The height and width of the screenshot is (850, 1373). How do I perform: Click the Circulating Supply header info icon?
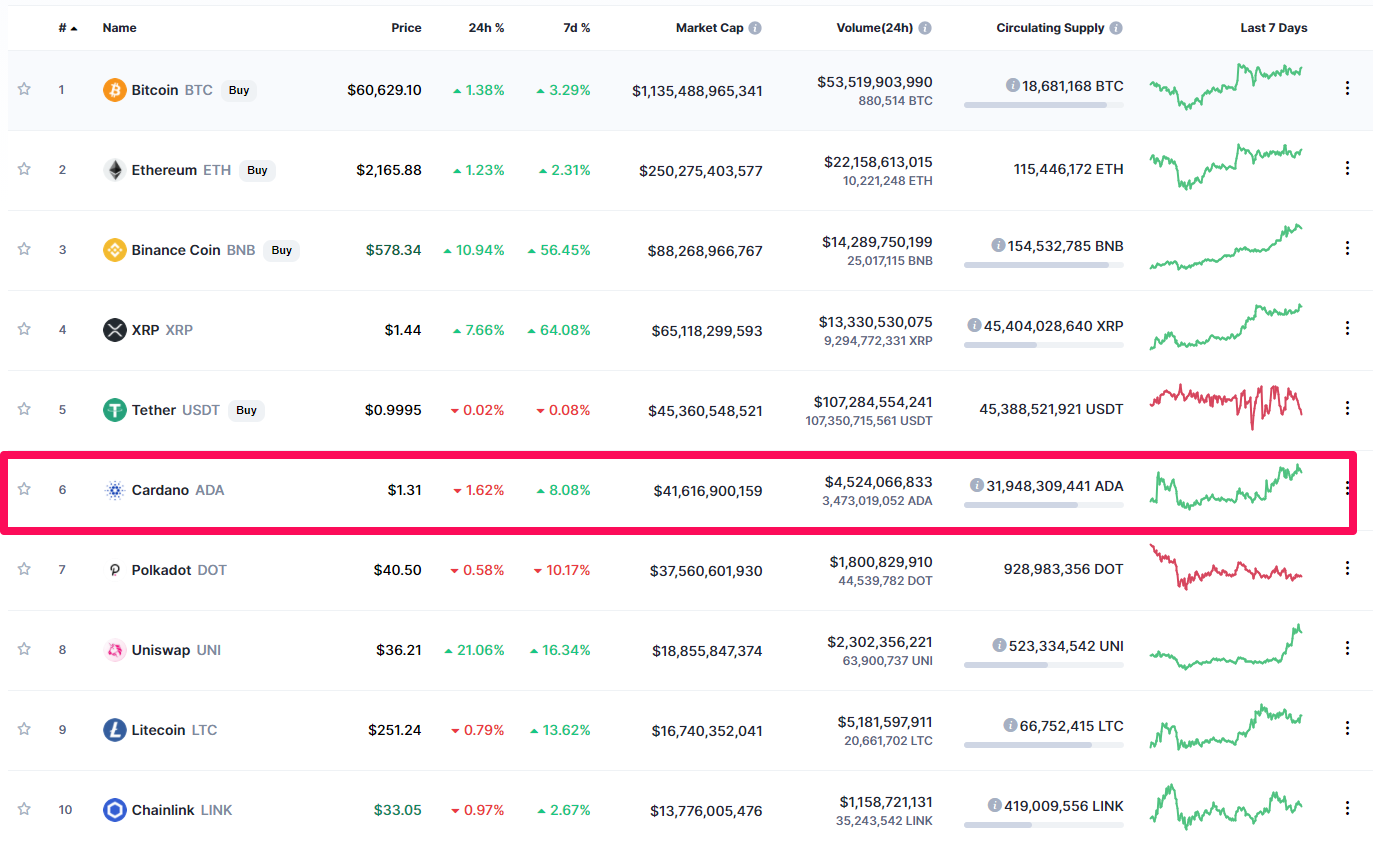1116,28
